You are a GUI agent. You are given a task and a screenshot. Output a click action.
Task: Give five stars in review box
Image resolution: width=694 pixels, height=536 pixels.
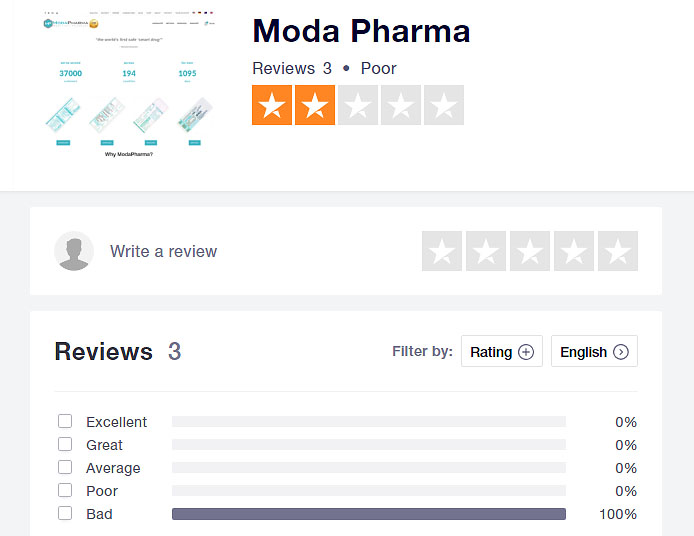[618, 251]
